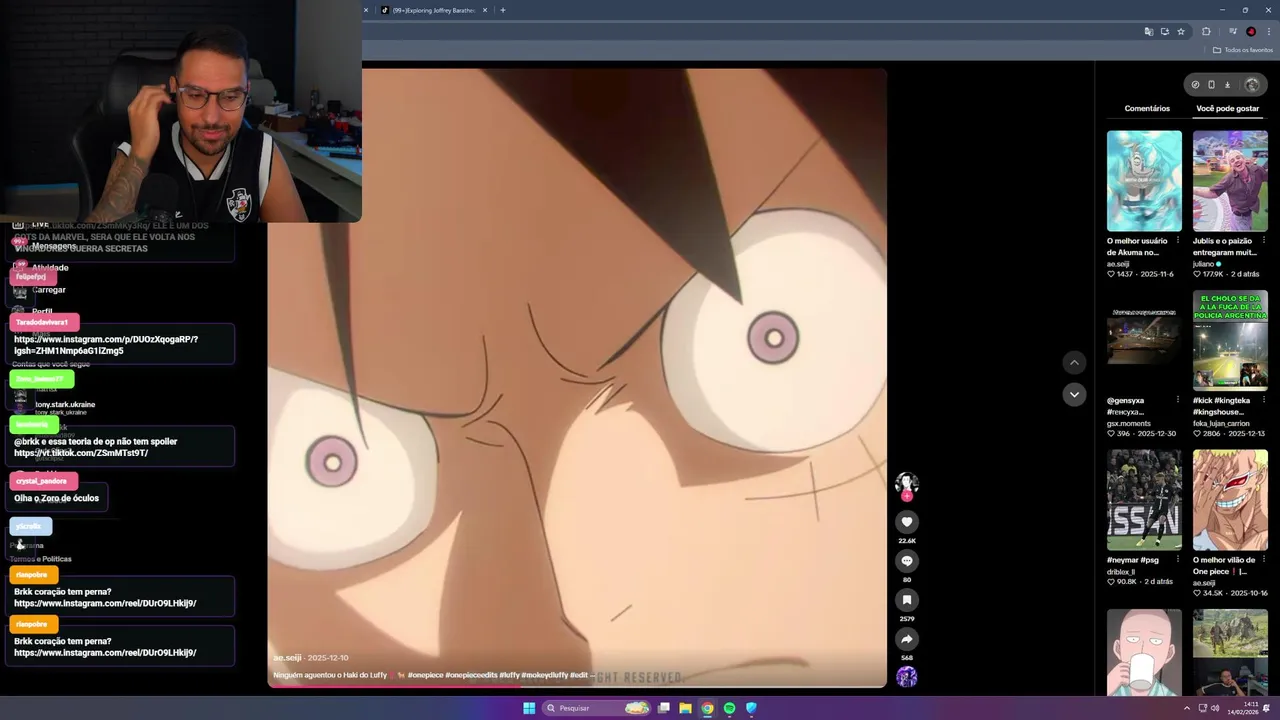The image size is (1280, 720).
Task: Open the #luffy hashtag in caption
Action: (510, 675)
